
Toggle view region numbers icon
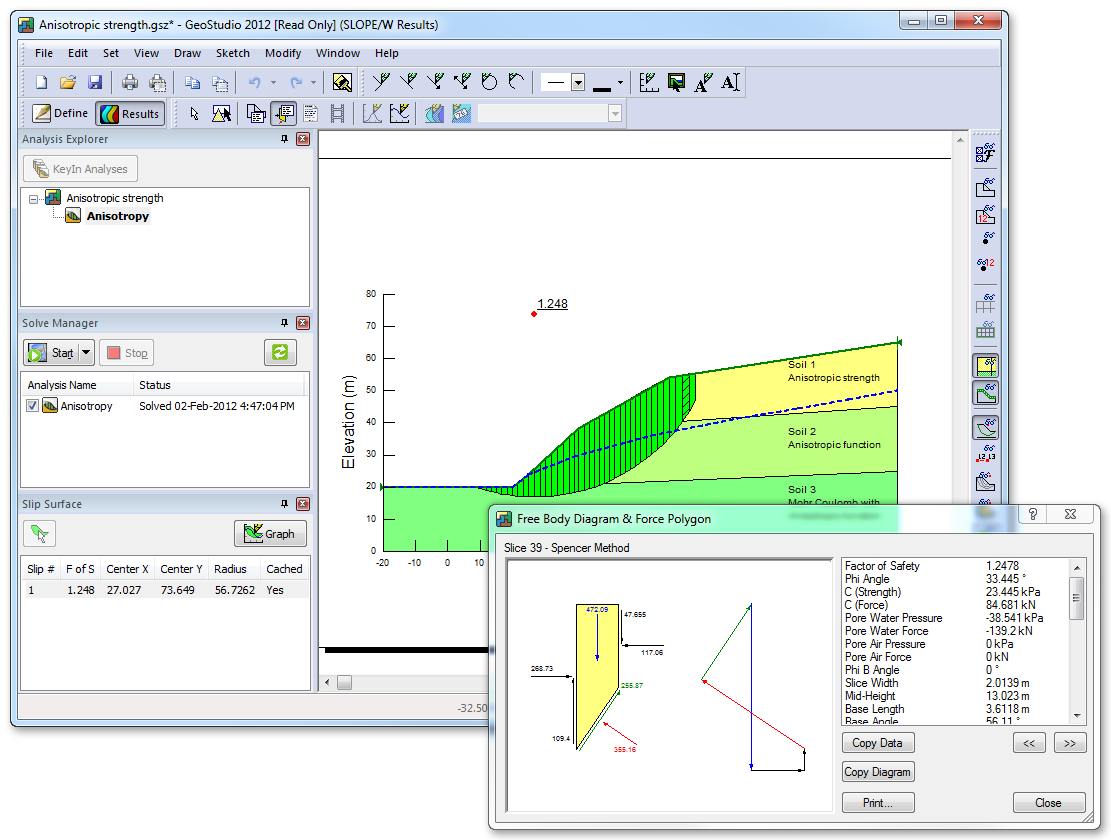[x=986, y=214]
